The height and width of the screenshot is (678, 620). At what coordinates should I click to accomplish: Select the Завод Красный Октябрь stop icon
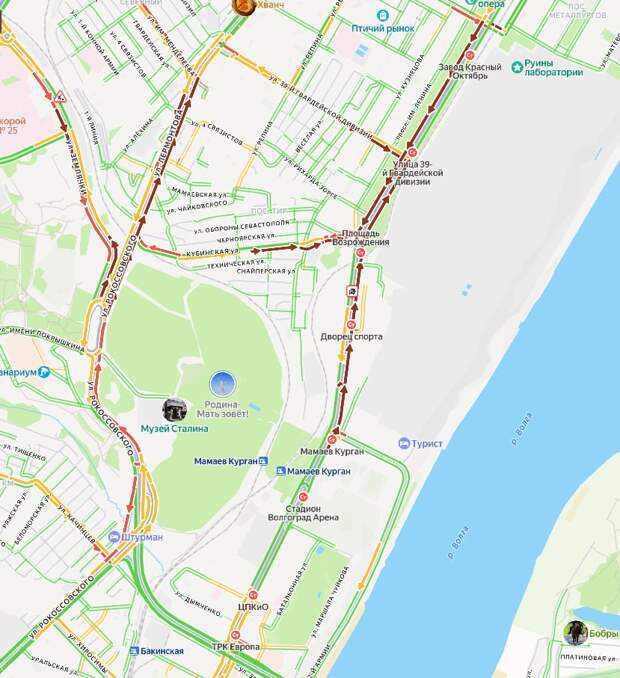pos(470,55)
